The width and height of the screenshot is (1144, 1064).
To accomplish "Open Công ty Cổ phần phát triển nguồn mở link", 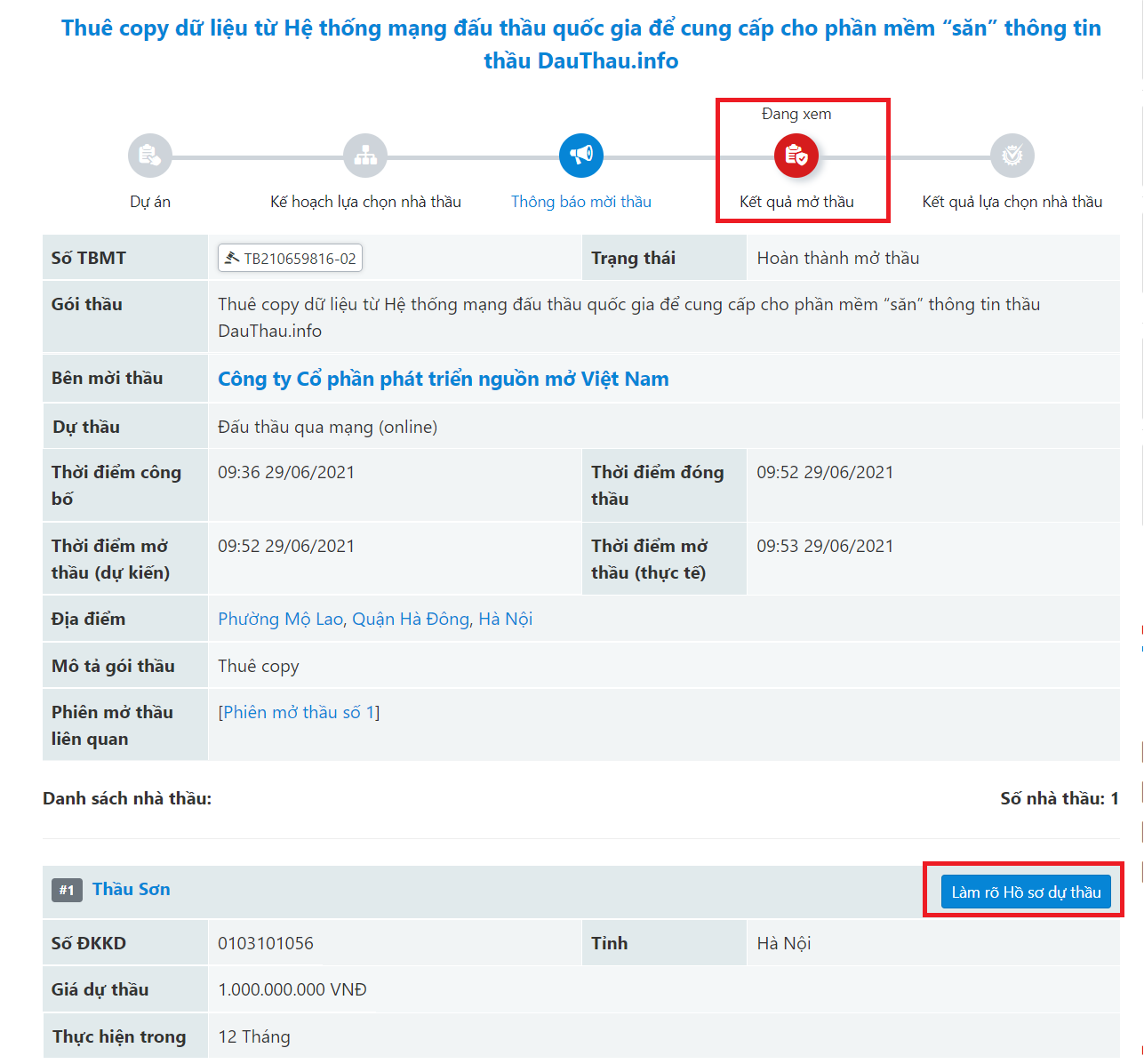I will pyautogui.click(x=443, y=379).
